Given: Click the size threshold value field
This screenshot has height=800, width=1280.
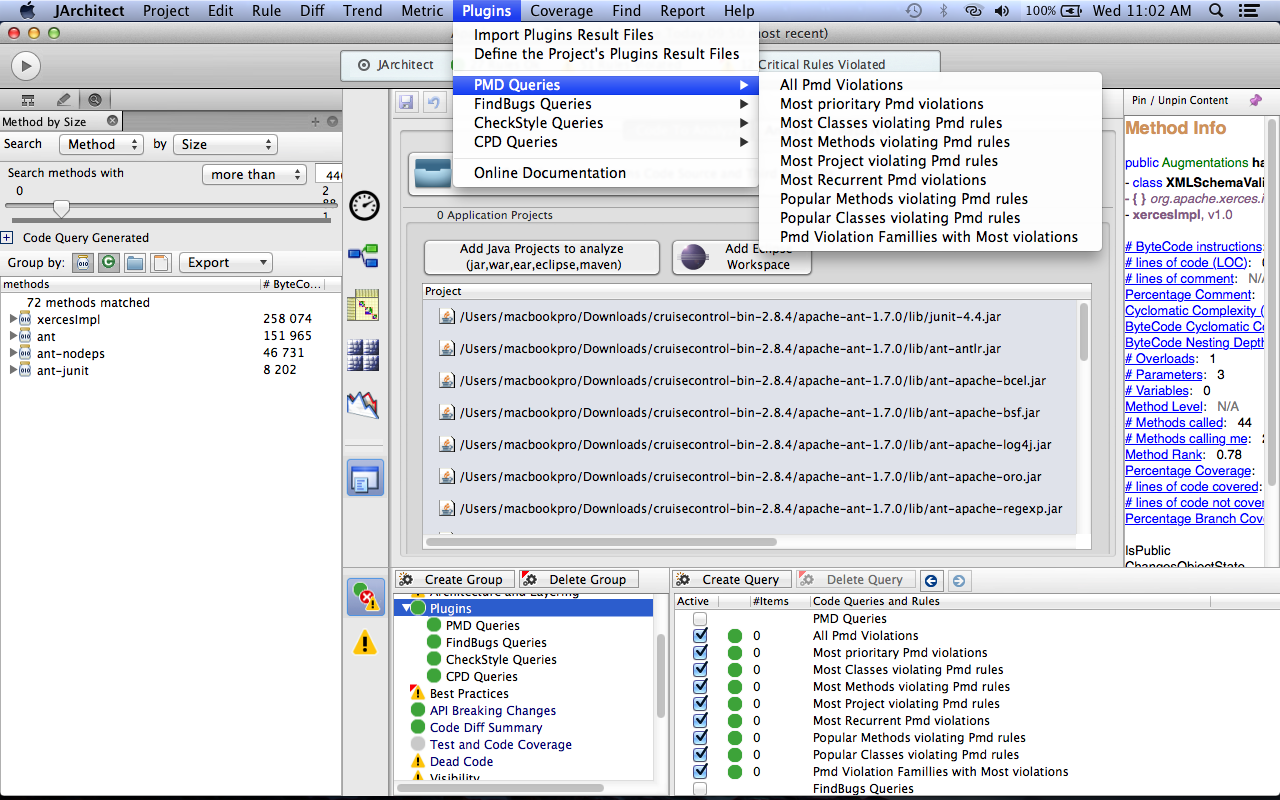Looking at the screenshot, I should pyautogui.click(x=329, y=174).
